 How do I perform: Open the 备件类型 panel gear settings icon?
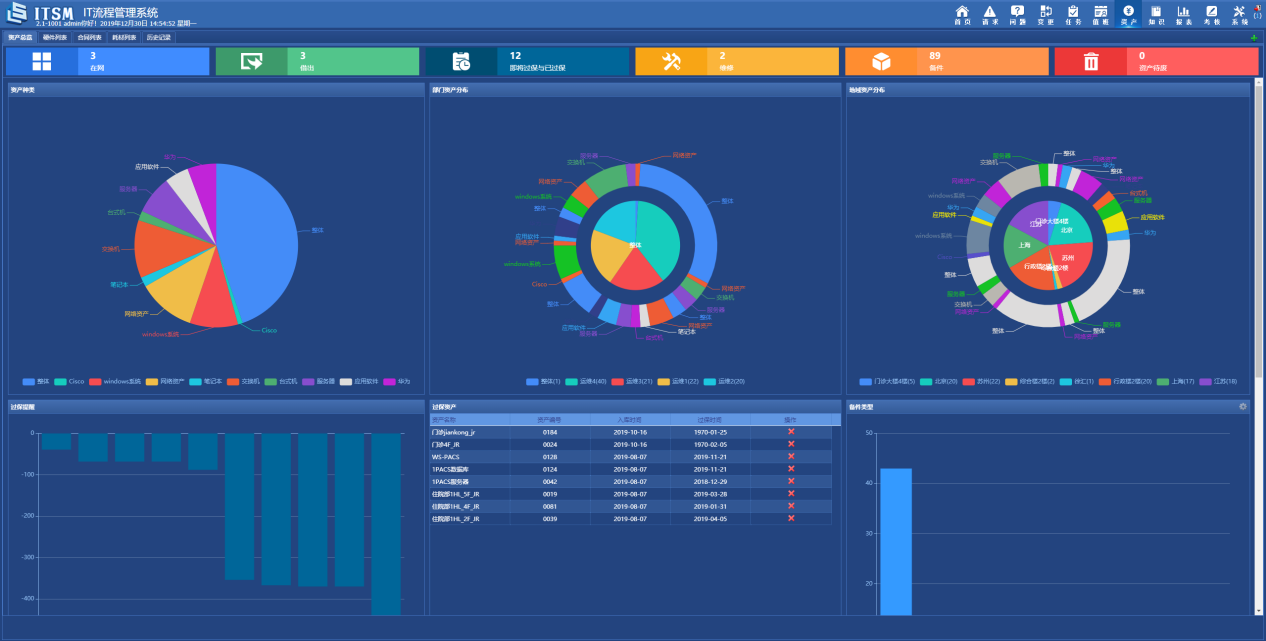(1243, 406)
